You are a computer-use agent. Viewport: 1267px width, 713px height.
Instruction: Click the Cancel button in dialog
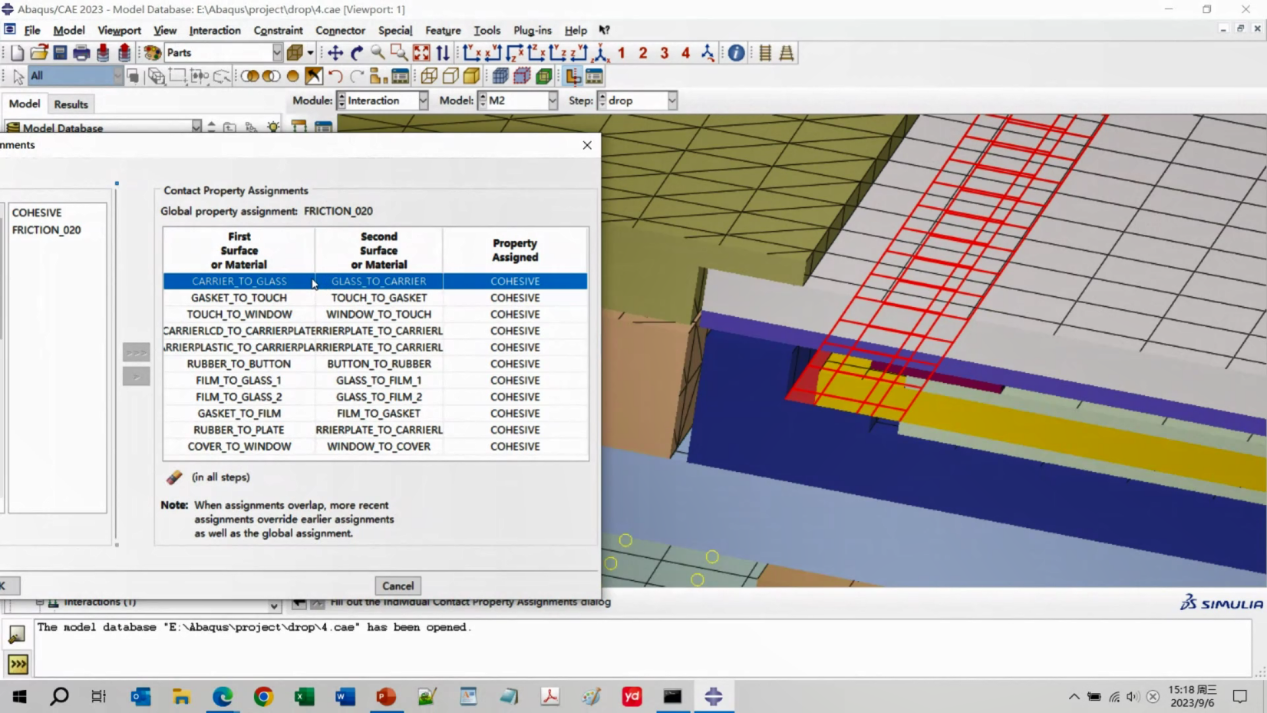pos(398,586)
